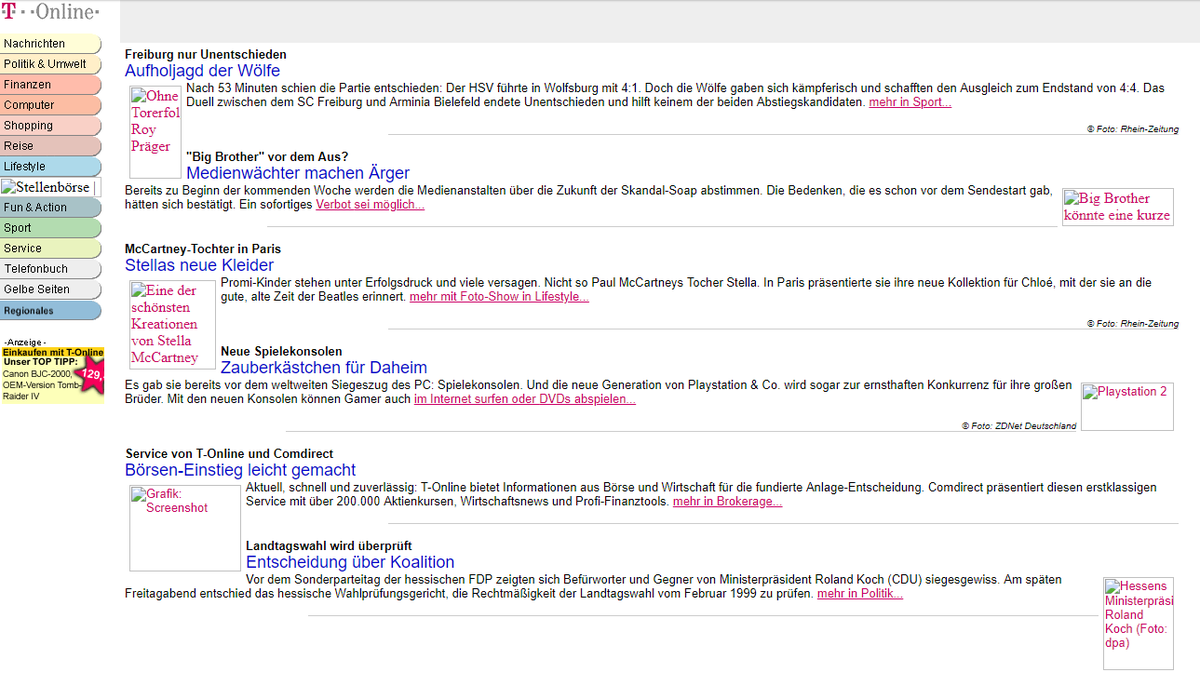Image resolution: width=1200 pixels, height=699 pixels.
Task: Open the Nachrichten section
Action: coord(51,44)
